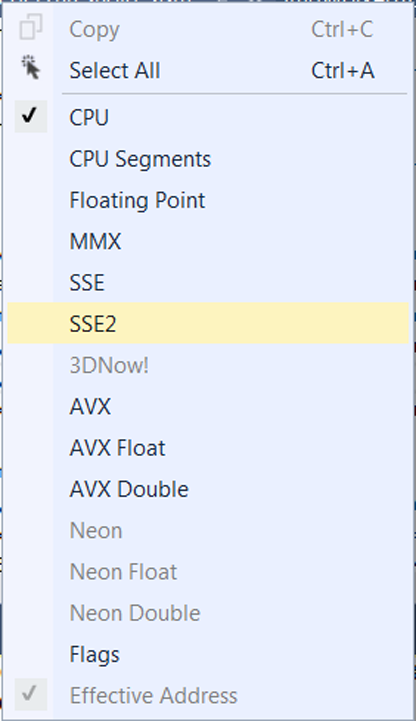Choose the Select All entry text

tap(115, 70)
